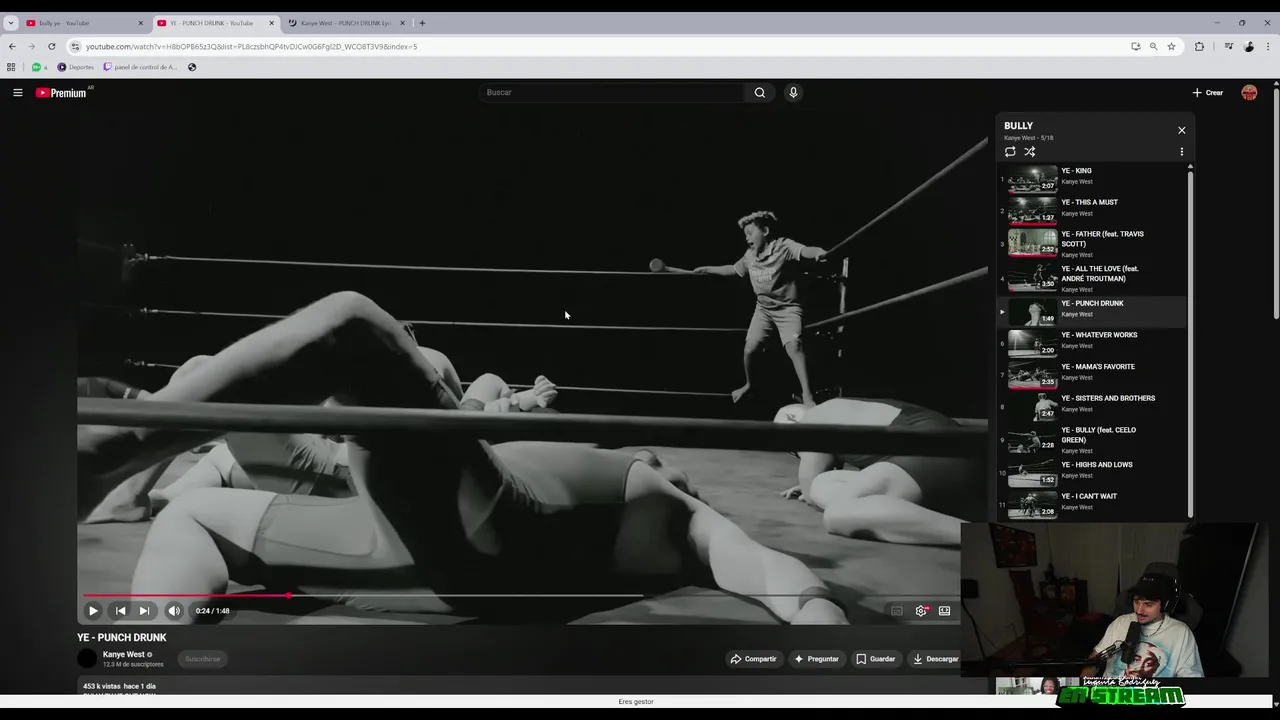Viewport: 1280px width, 720px height.
Task: Close the 'bully ye - YouTube' tab
Action: (140, 23)
